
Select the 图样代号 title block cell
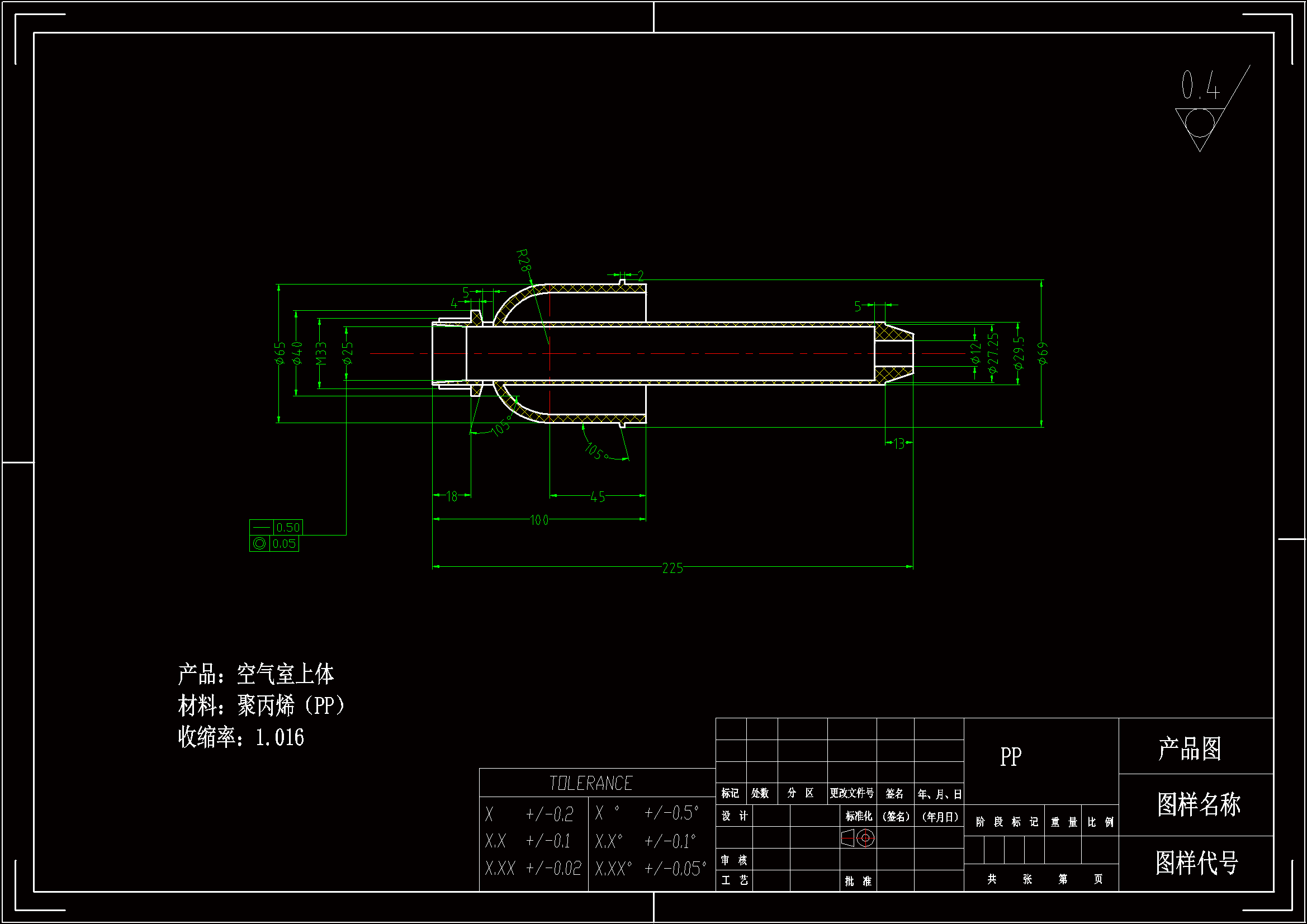click(1196, 863)
